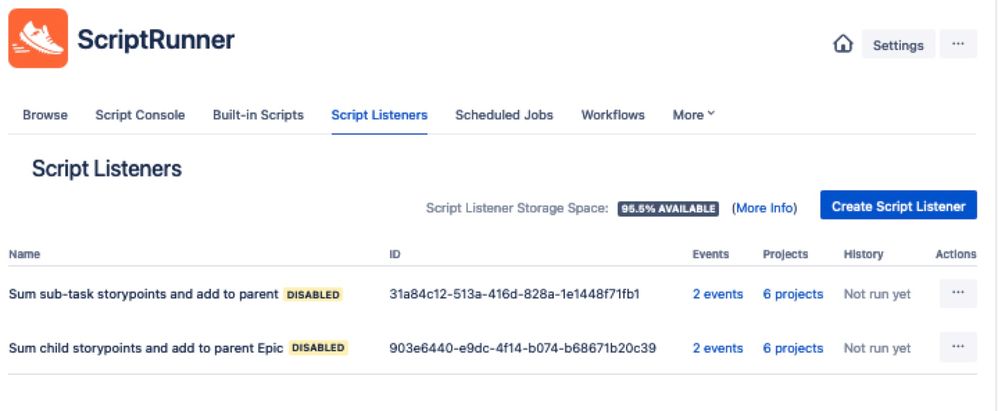Click the Projects column header
998x411 pixels.
pos(785,254)
